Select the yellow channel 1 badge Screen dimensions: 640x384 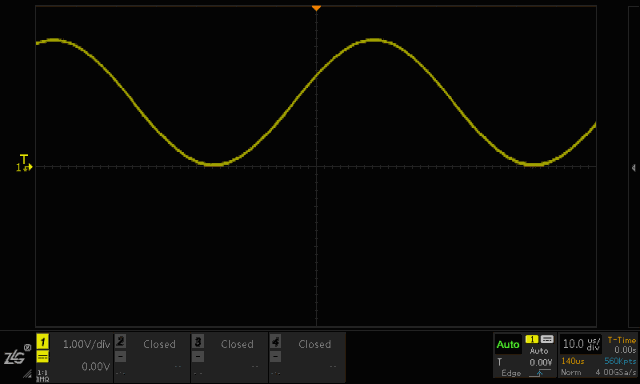pyautogui.click(x=42, y=342)
